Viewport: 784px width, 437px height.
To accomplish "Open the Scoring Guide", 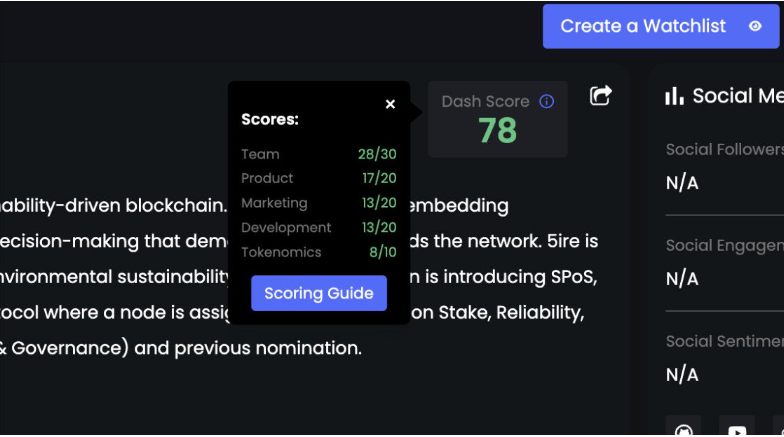I will click(318, 293).
